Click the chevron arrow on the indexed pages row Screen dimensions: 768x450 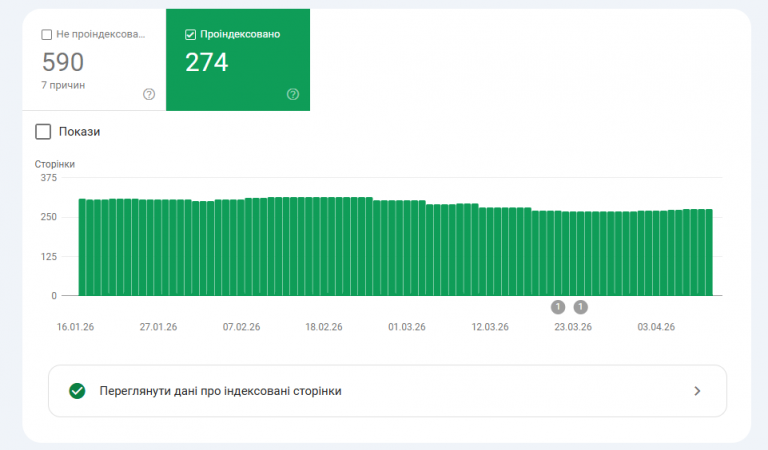(697, 391)
